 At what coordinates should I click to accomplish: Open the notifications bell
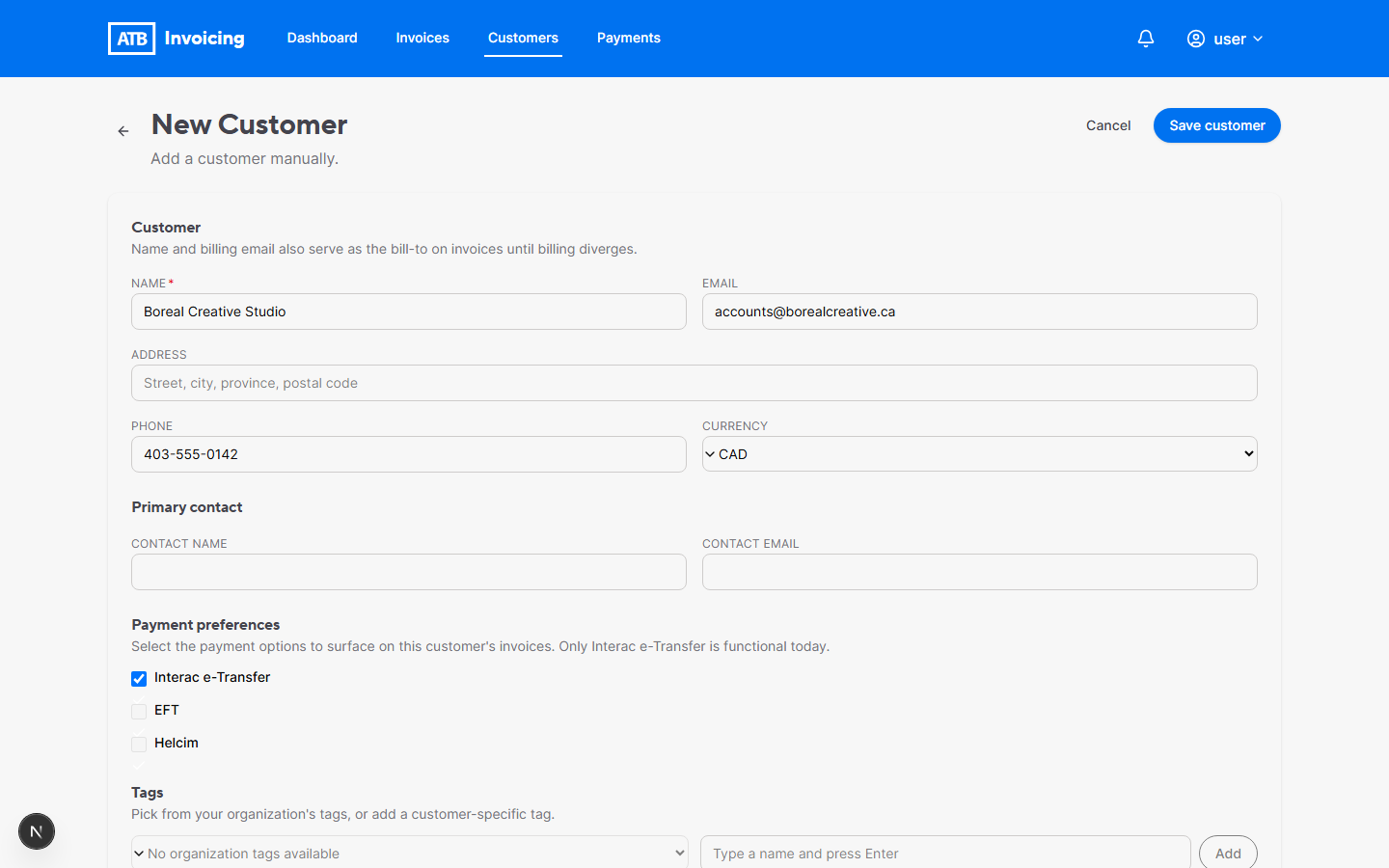pyautogui.click(x=1146, y=39)
